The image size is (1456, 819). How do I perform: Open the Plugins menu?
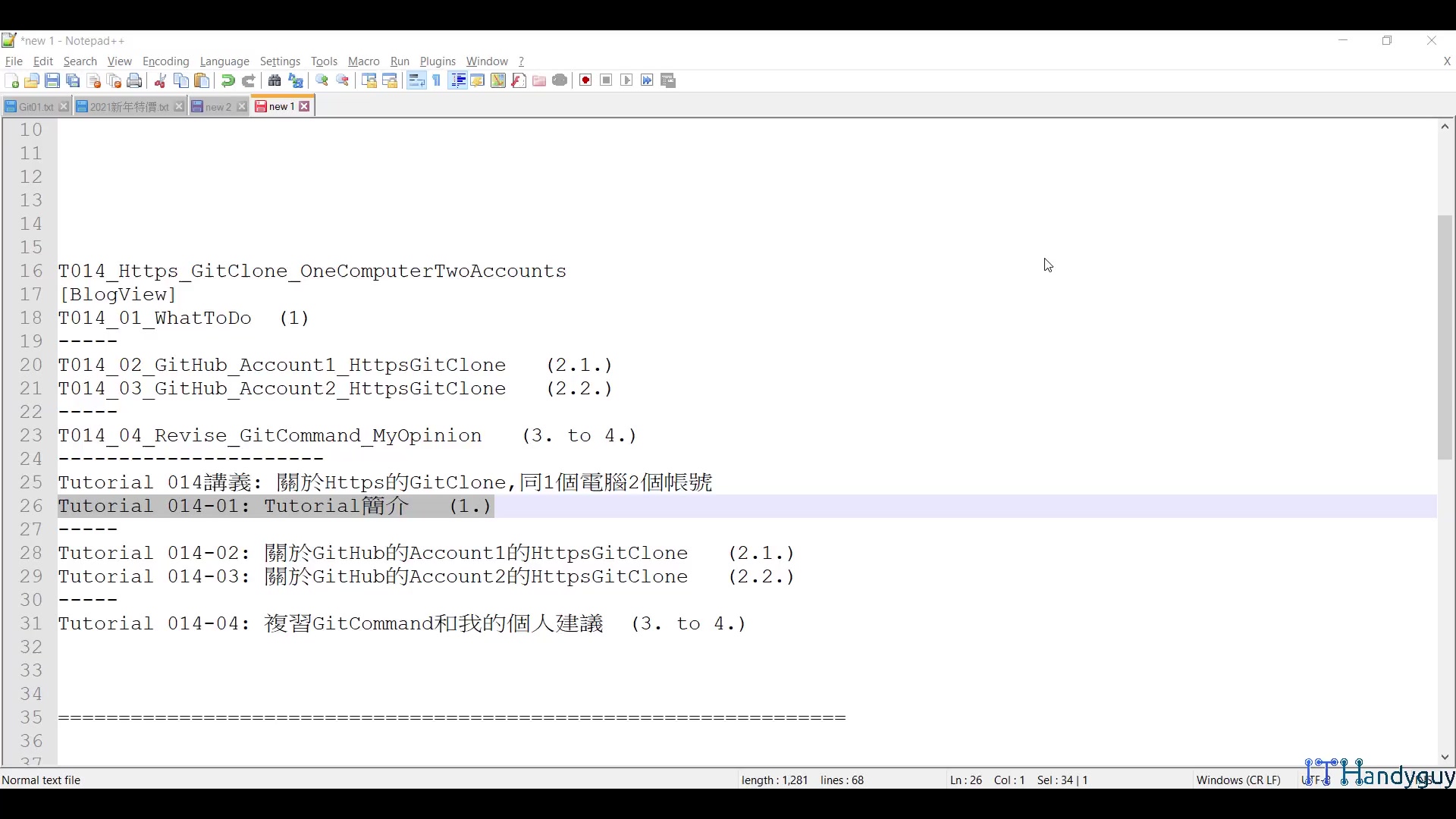(438, 61)
